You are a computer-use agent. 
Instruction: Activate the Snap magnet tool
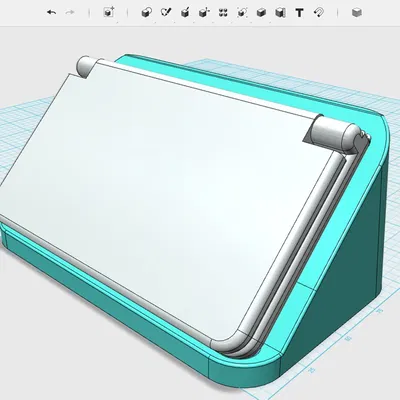click(319, 13)
